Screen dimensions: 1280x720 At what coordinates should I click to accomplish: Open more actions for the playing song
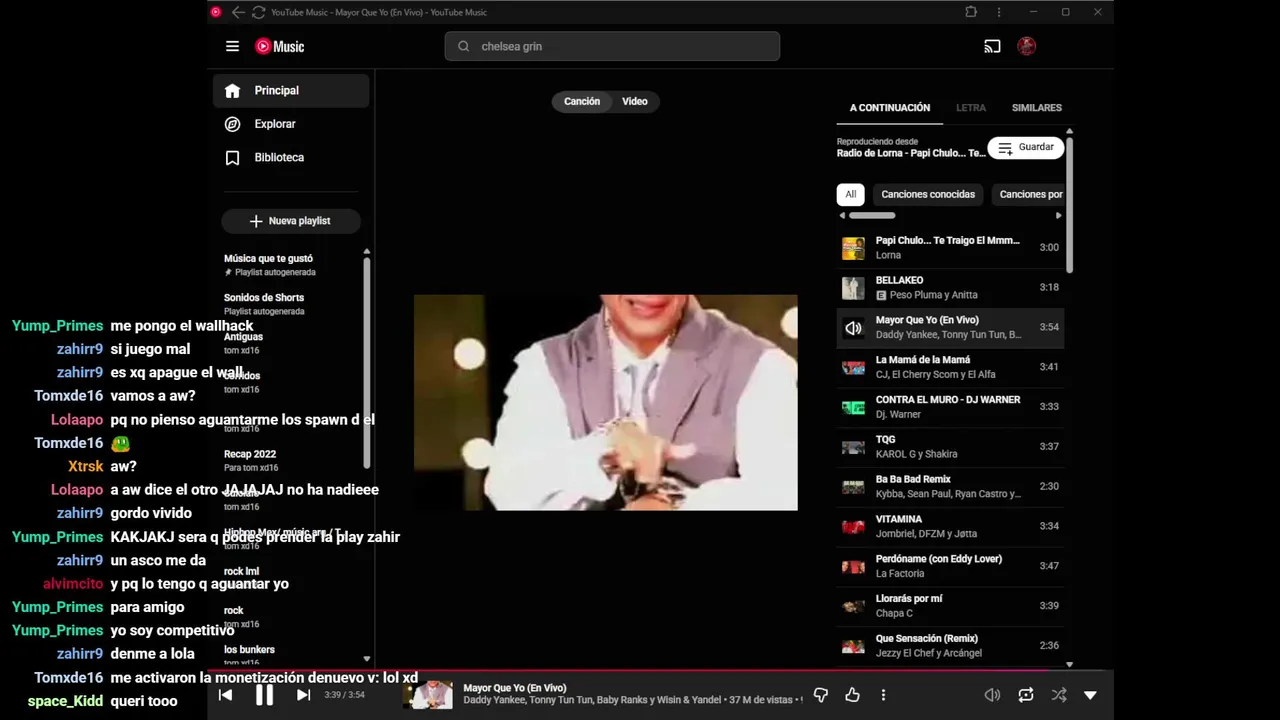tap(883, 695)
